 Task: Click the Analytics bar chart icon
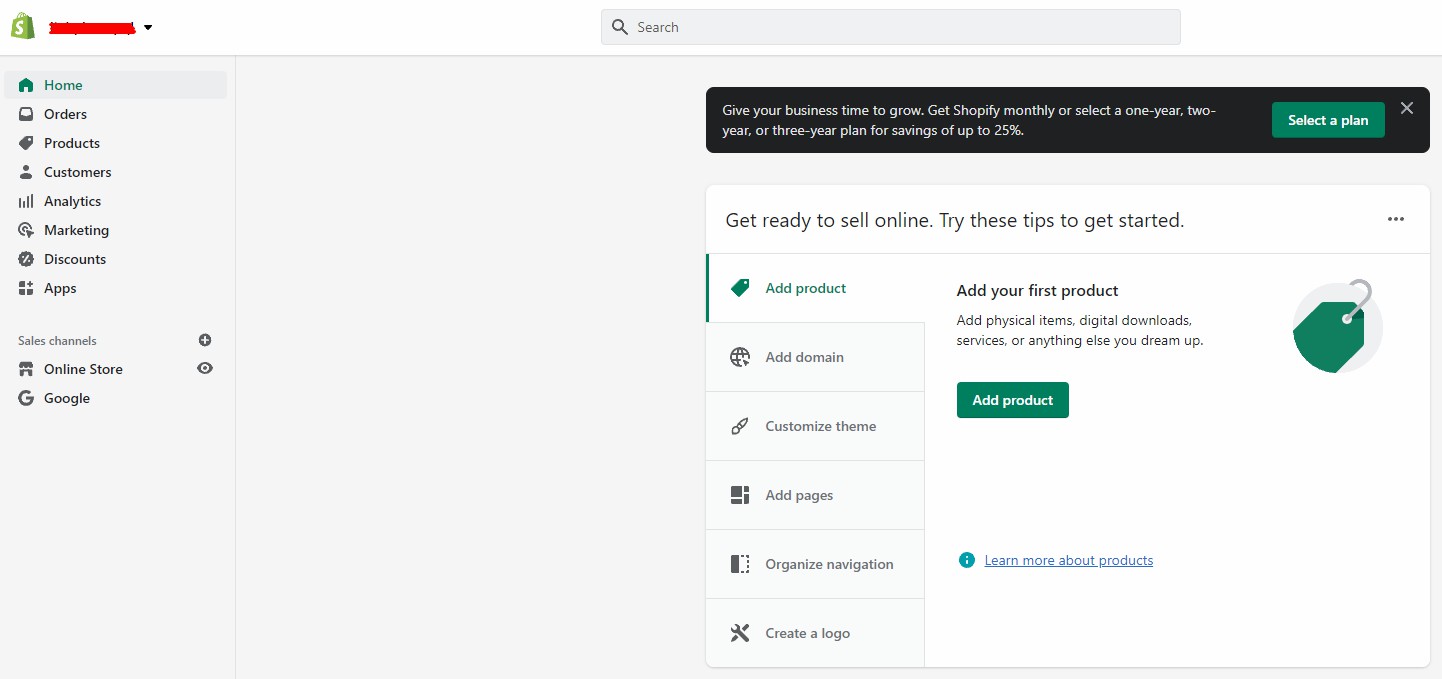pyautogui.click(x=26, y=201)
